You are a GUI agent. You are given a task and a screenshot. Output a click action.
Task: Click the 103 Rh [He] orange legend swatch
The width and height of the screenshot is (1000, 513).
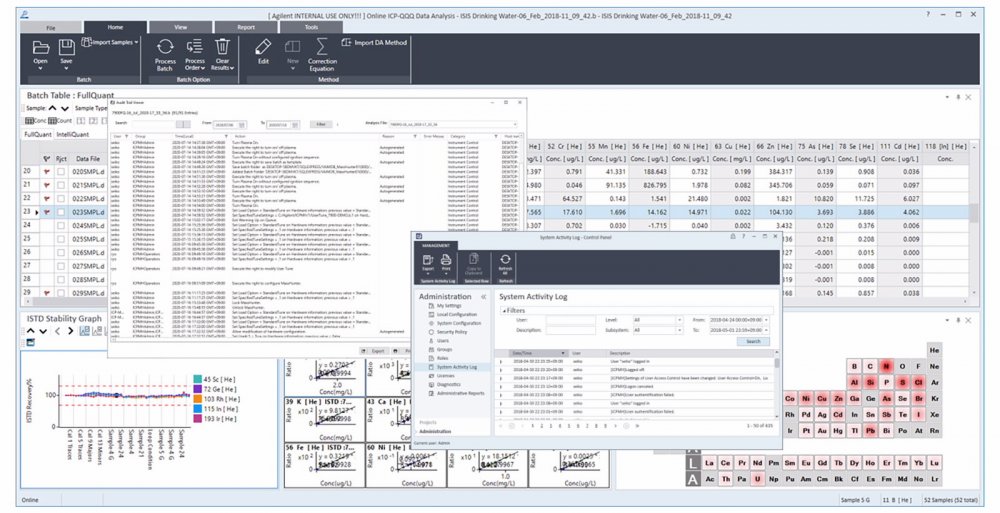click(198, 399)
